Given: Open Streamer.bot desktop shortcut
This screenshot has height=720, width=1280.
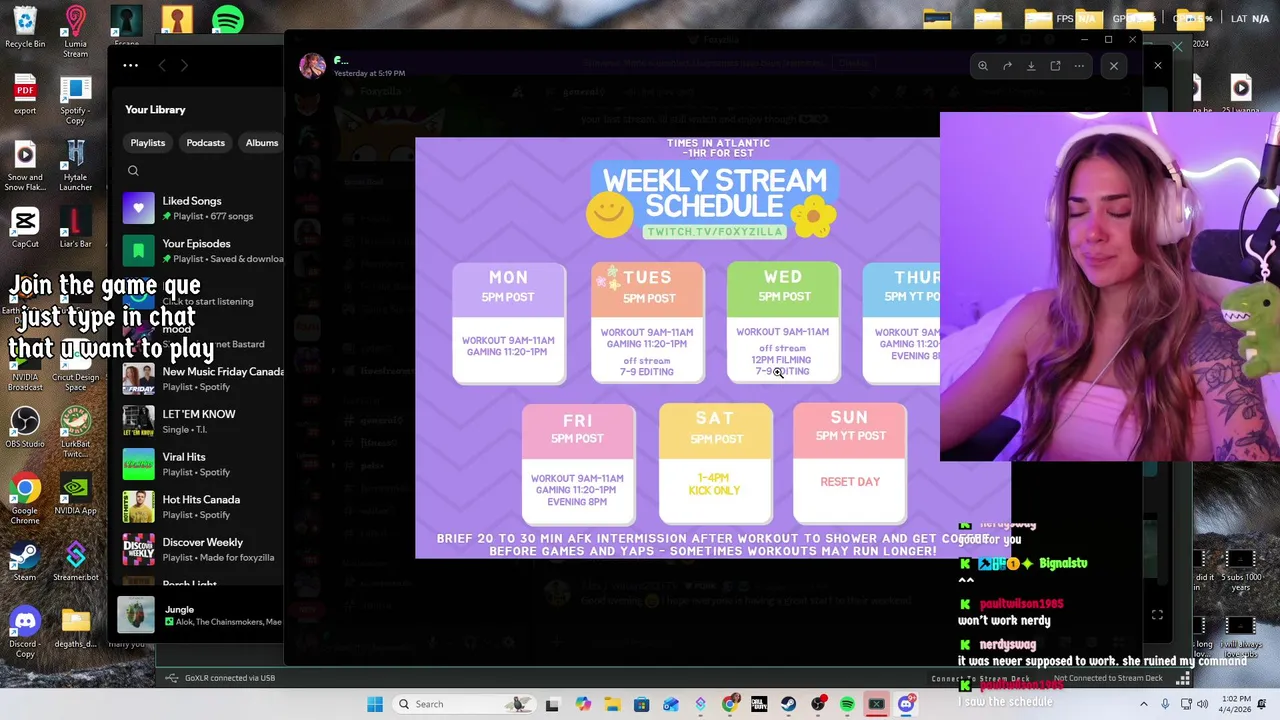Looking at the screenshot, I should point(75,562).
